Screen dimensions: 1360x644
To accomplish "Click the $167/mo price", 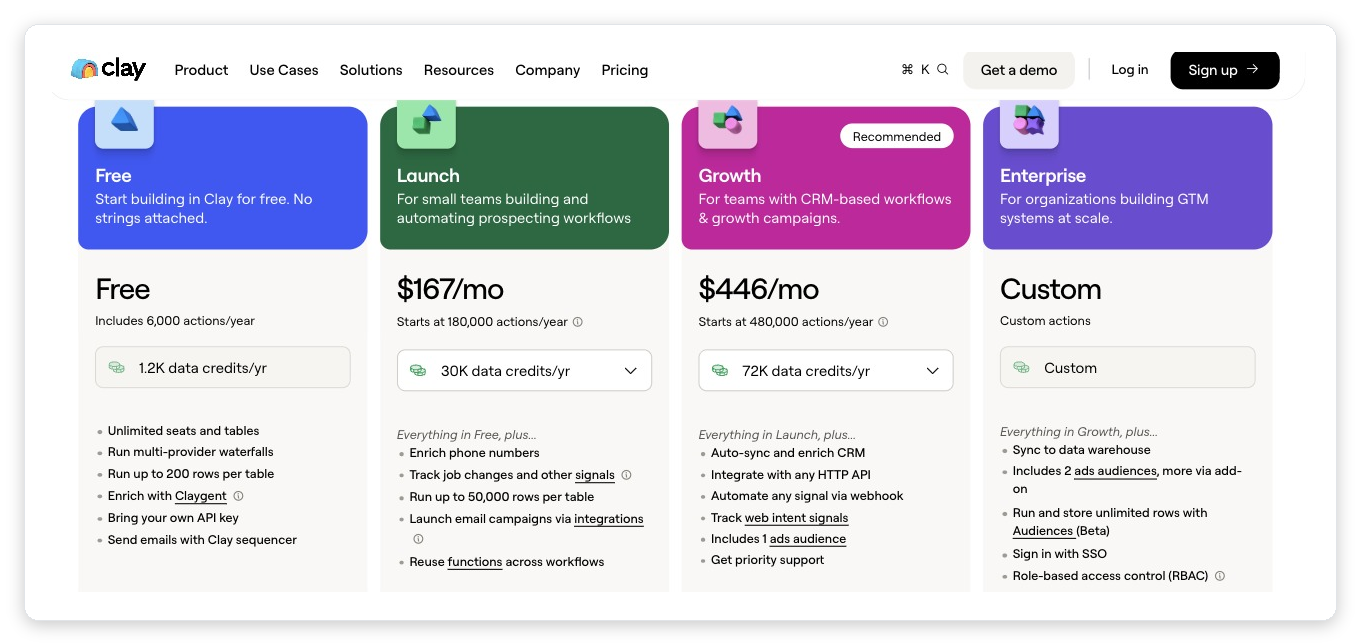I will click(450, 289).
